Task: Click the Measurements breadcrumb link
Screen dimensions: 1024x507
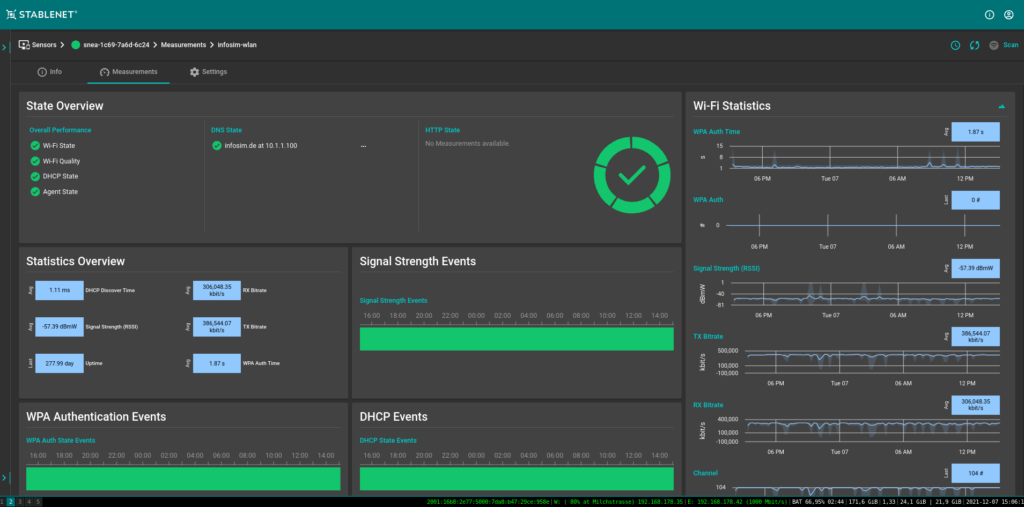Action: click(183, 45)
